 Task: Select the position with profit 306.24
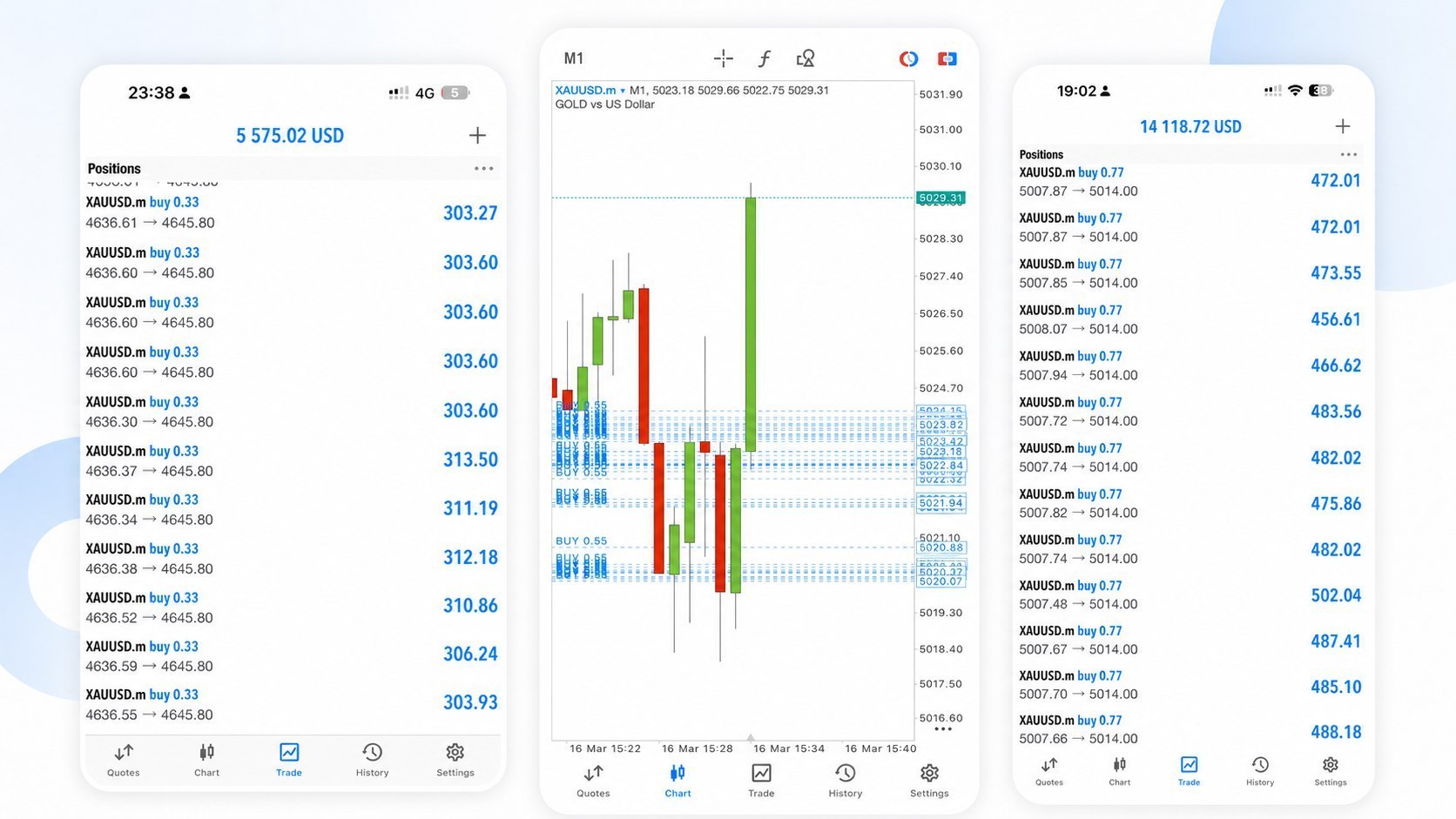(x=292, y=656)
